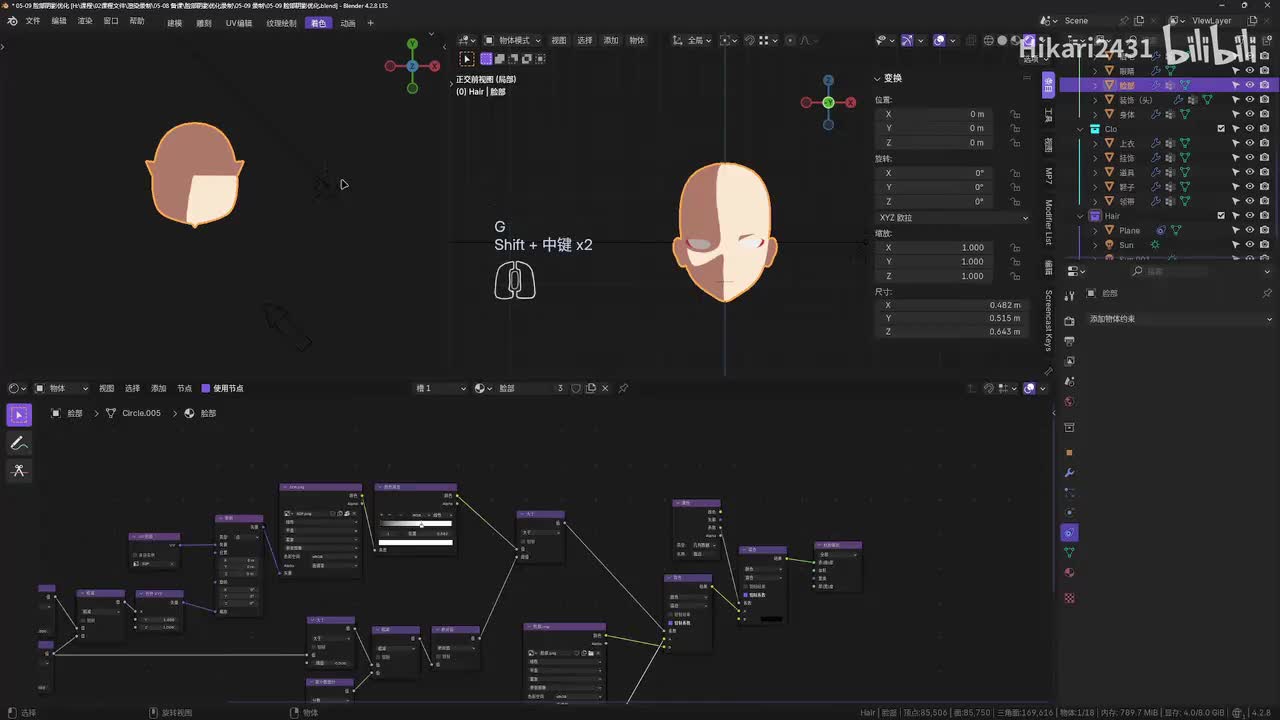This screenshot has height=720, width=1280.
Task: Disable render camera for Sun object
Action: click(1265, 245)
